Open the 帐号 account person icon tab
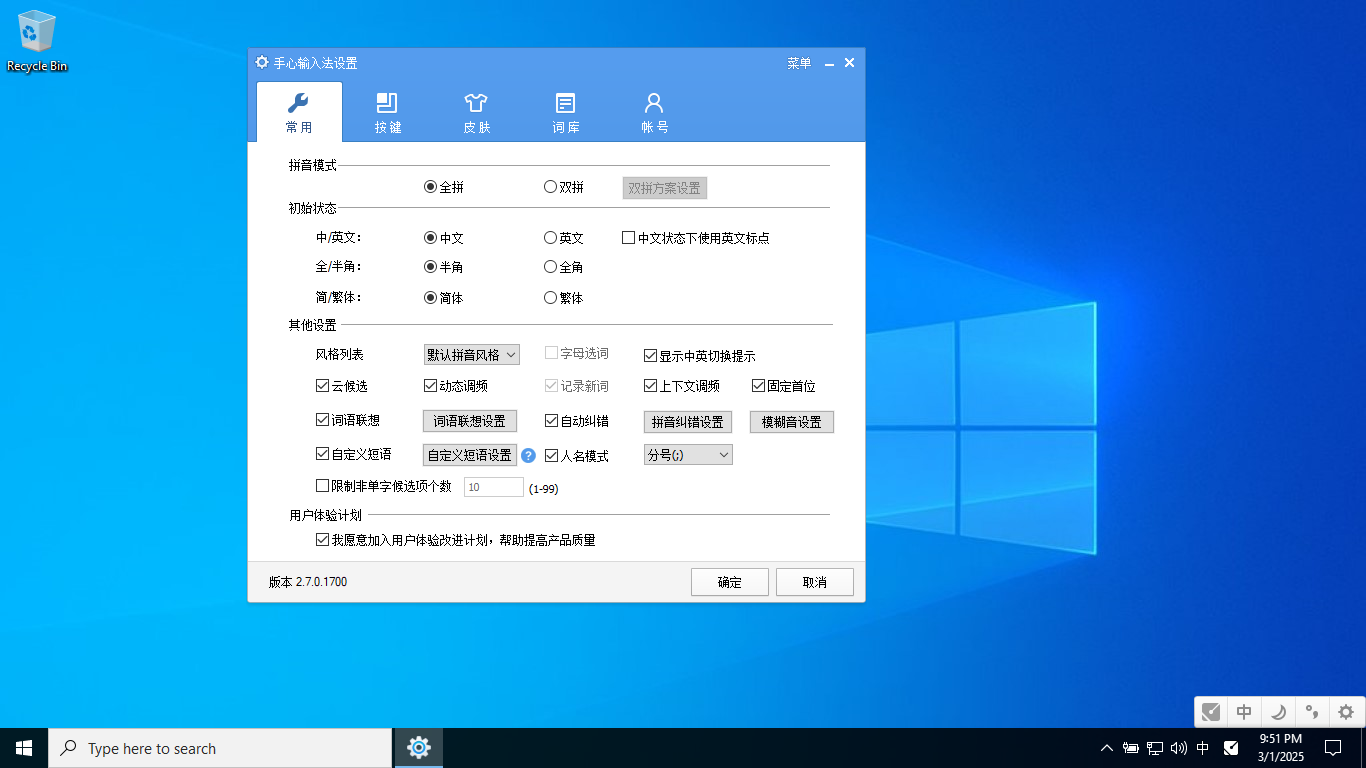Image resolution: width=1366 pixels, height=768 pixels. [654, 102]
